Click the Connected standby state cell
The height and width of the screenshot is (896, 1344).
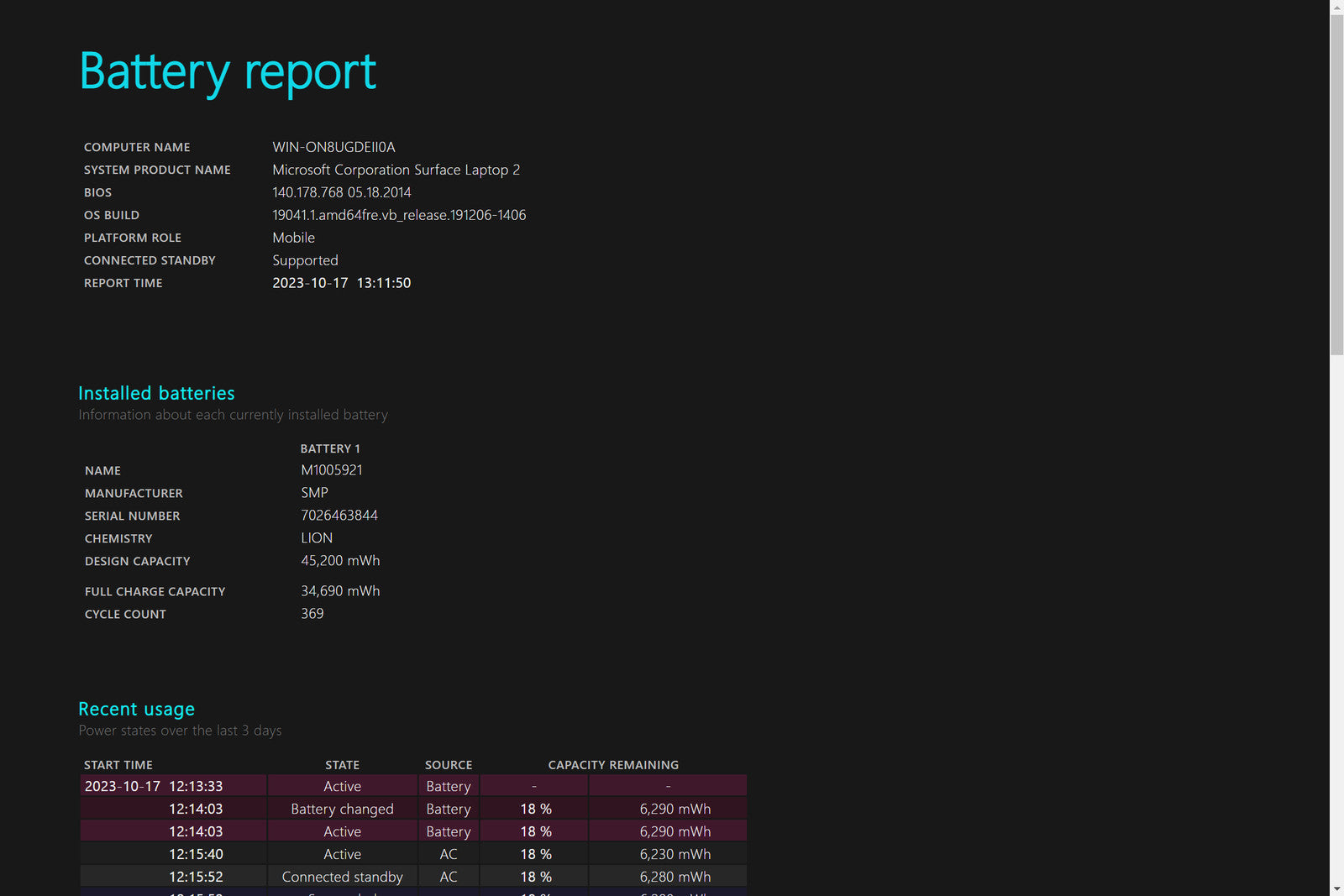coord(342,877)
